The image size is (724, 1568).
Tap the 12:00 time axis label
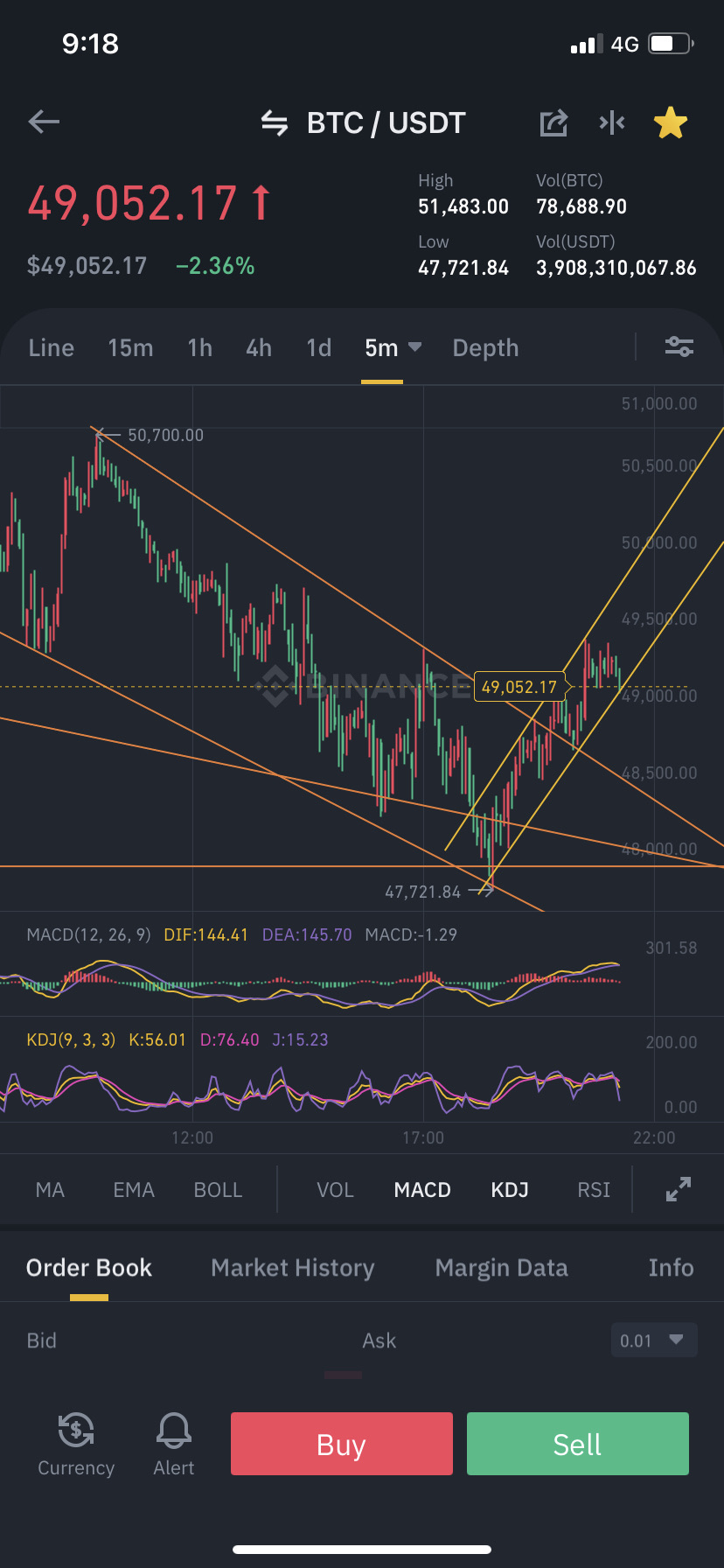point(192,1137)
